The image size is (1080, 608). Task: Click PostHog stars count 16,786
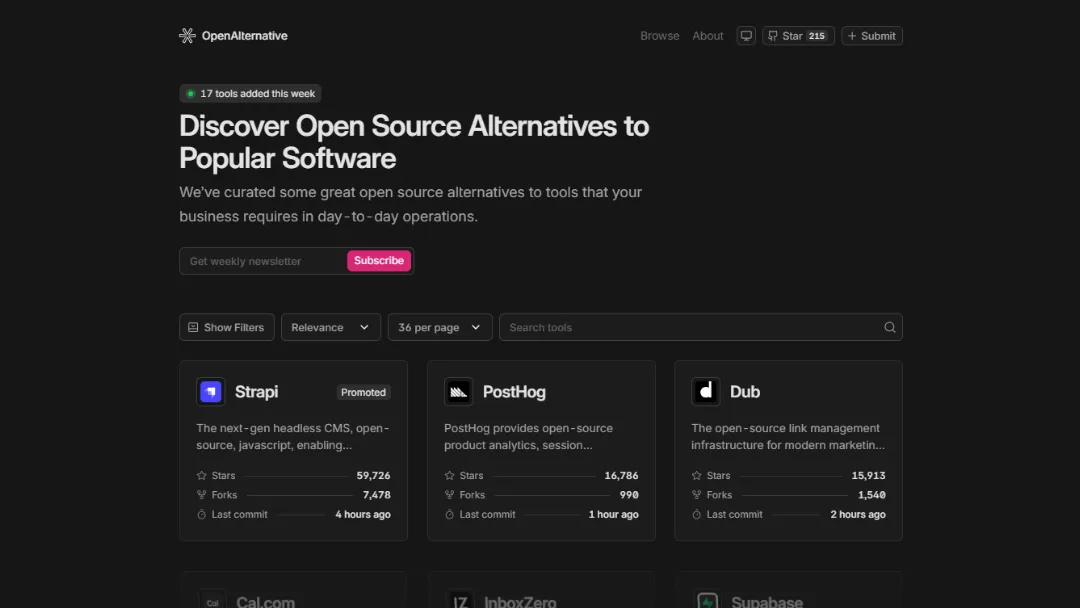tap(621, 475)
